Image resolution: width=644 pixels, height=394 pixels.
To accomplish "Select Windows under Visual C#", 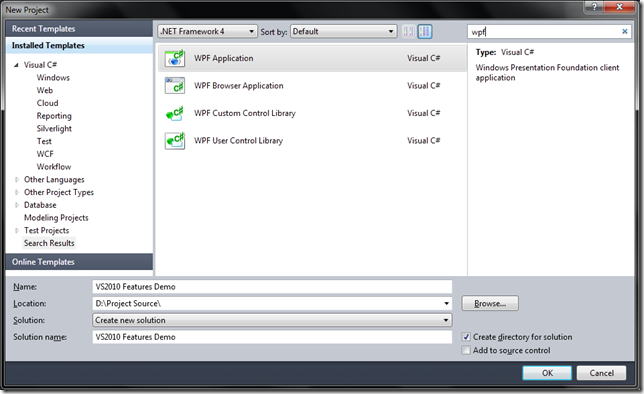I will click(53, 78).
